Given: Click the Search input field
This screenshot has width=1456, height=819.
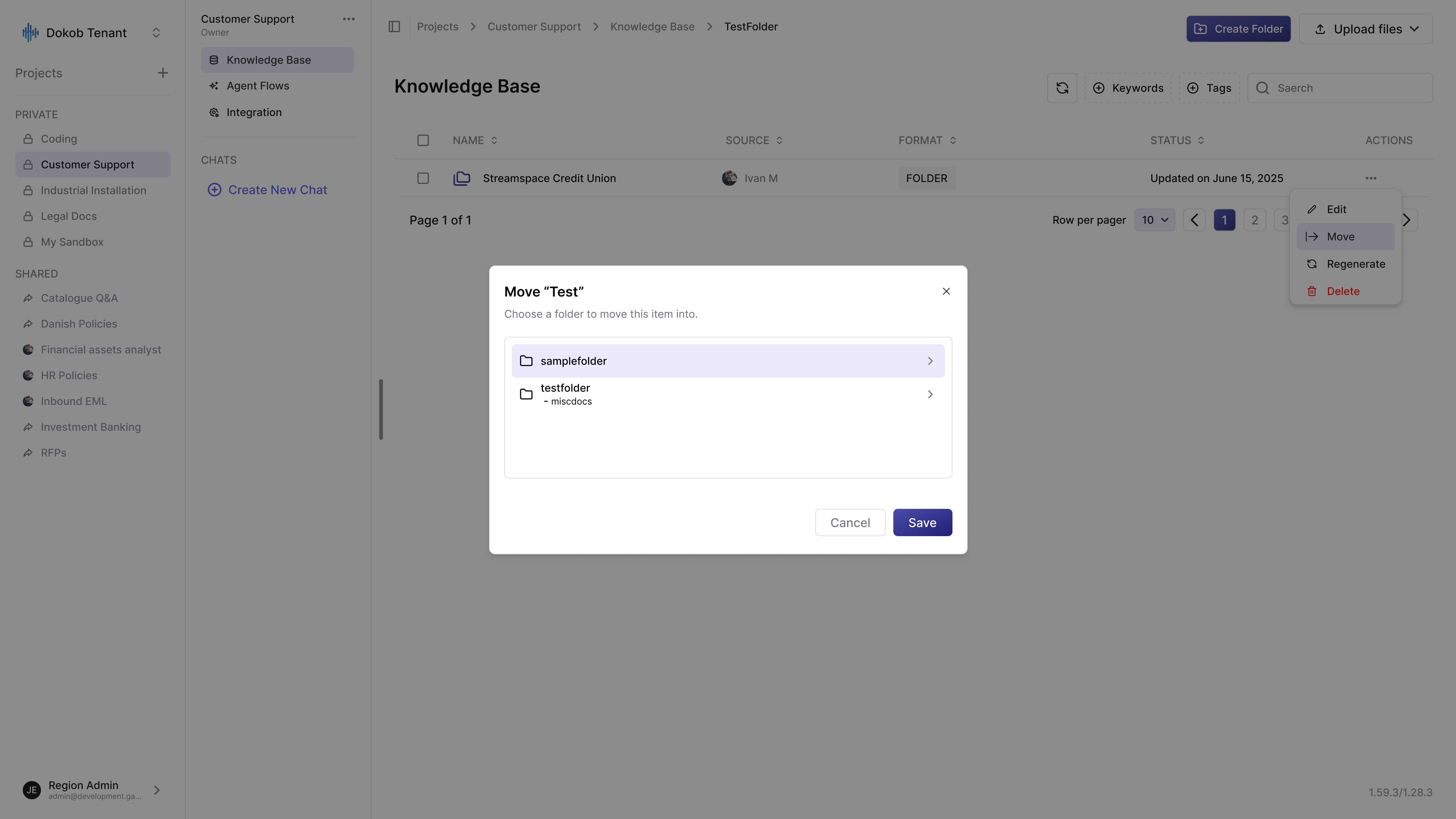Looking at the screenshot, I should (1340, 88).
